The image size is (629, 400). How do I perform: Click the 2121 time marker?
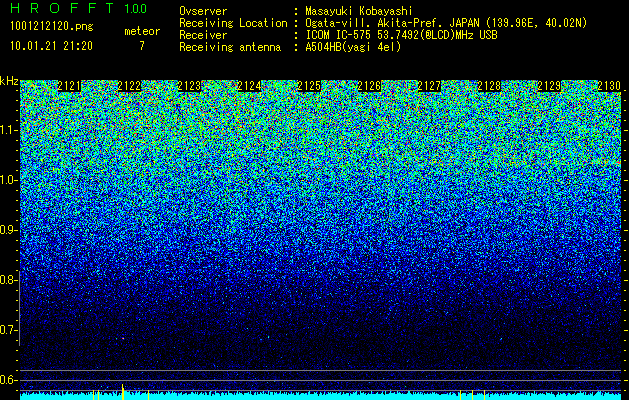(x=69, y=86)
